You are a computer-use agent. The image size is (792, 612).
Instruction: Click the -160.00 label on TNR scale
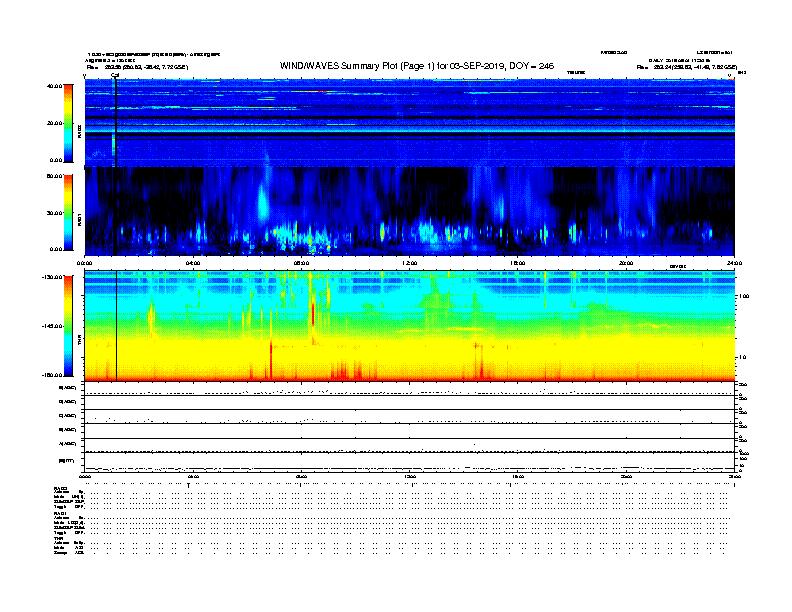(x=53, y=375)
